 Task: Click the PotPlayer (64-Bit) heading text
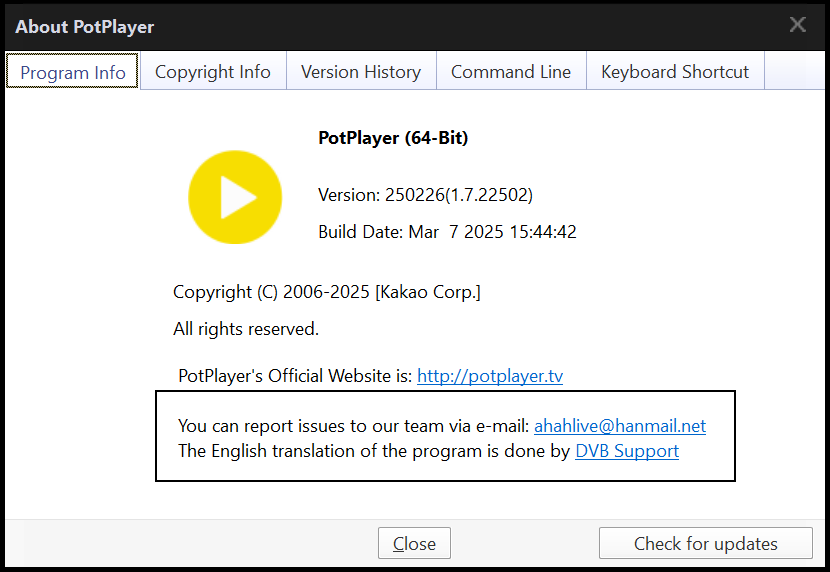click(393, 138)
